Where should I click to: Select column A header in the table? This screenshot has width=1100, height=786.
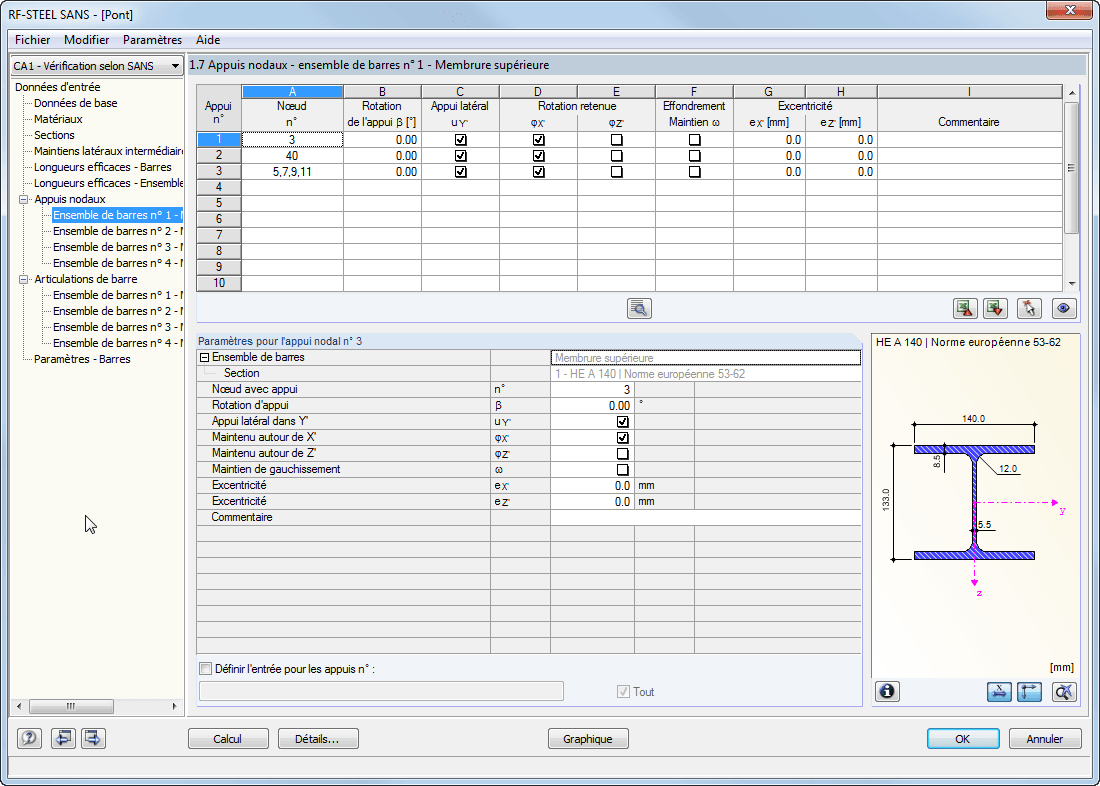point(292,92)
